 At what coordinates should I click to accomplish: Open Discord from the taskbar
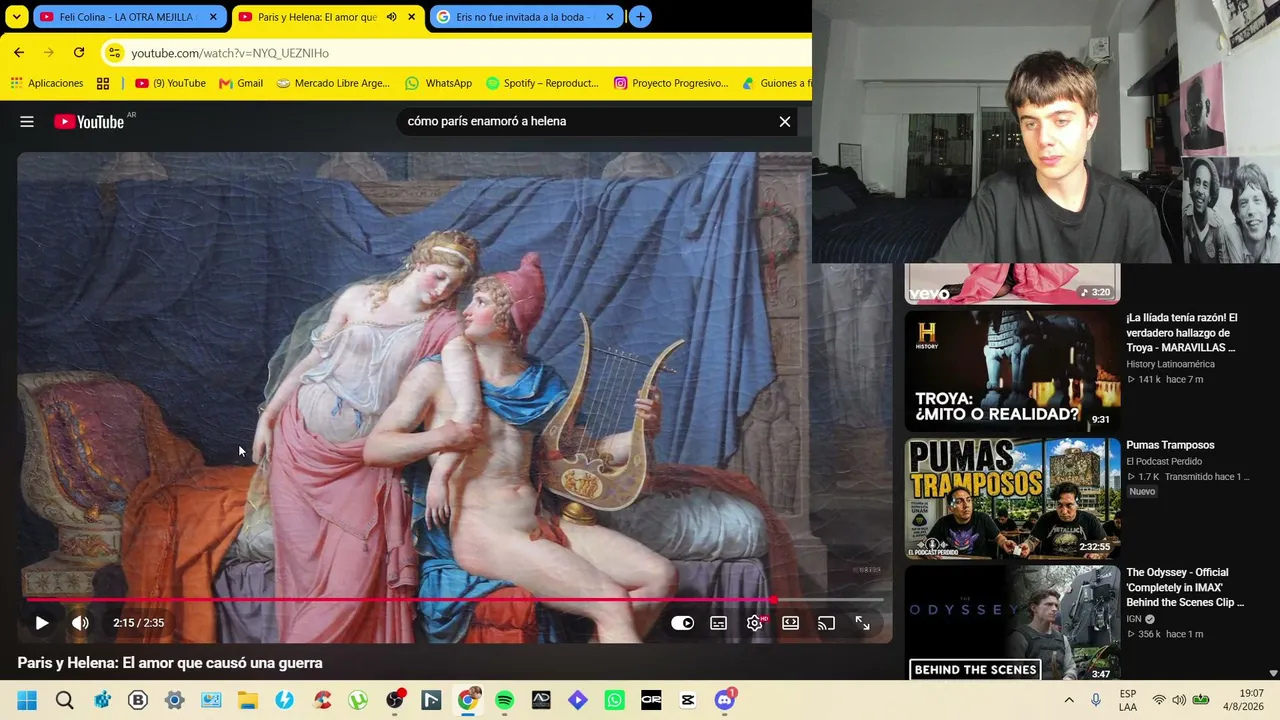(725, 700)
